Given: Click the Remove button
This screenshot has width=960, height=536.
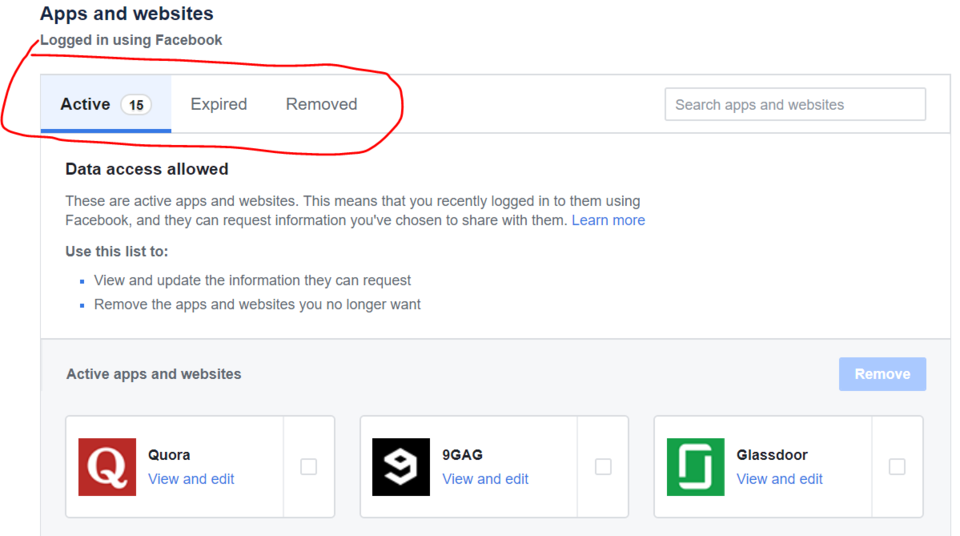Looking at the screenshot, I should pyautogui.click(x=882, y=374).
